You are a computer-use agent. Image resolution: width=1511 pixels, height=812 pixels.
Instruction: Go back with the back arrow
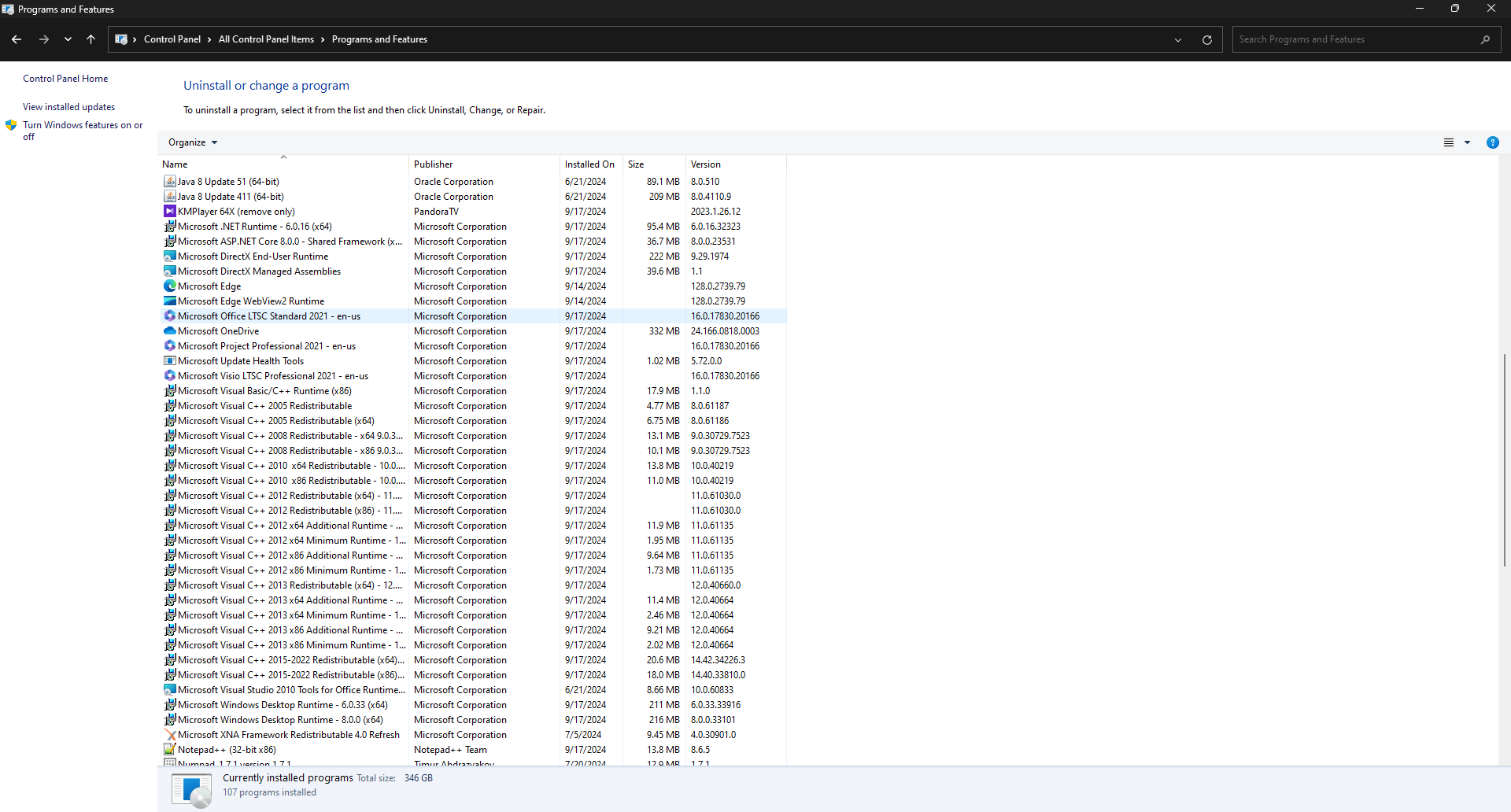[17, 39]
